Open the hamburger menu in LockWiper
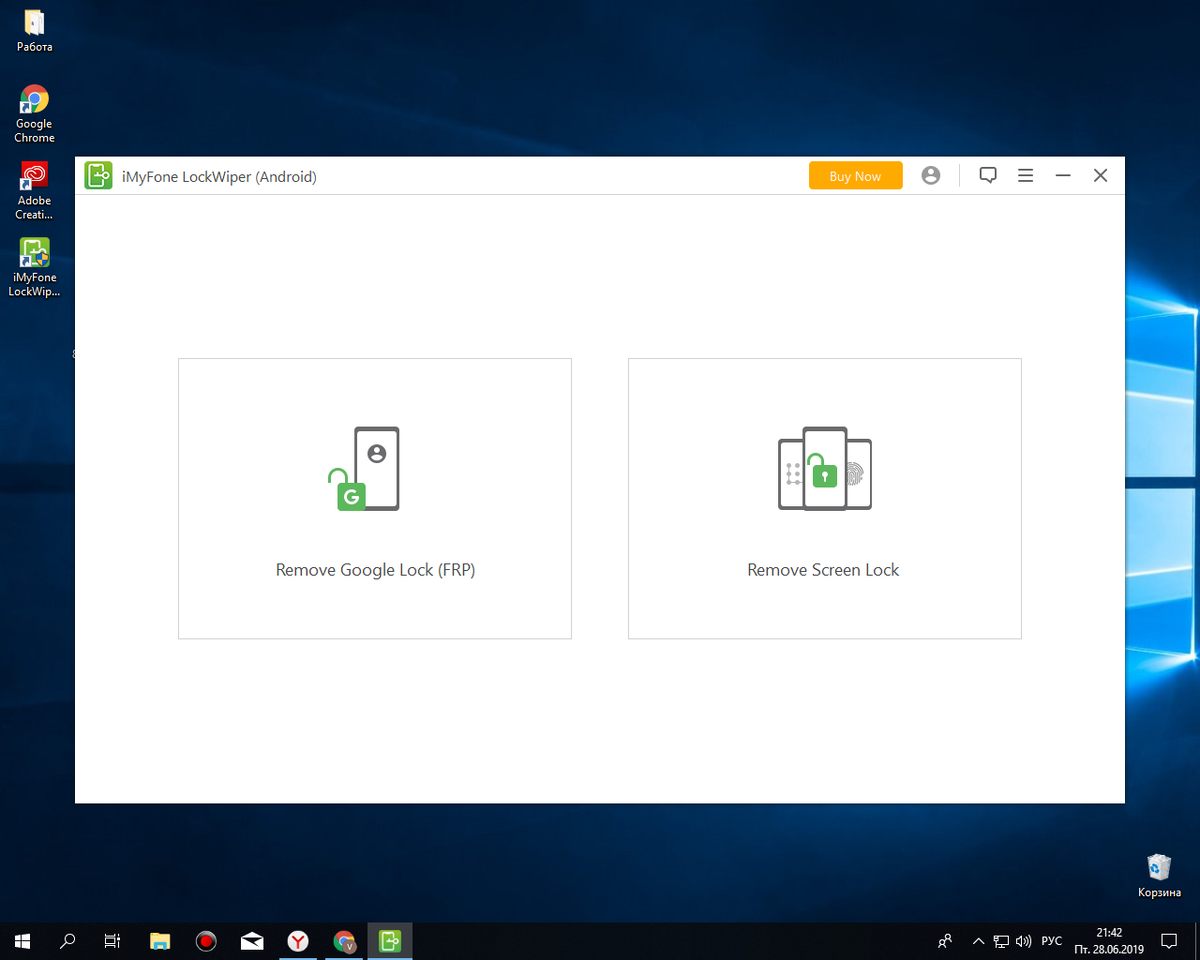Image resolution: width=1200 pixels, height=960 pixels. click(1025, 176)
